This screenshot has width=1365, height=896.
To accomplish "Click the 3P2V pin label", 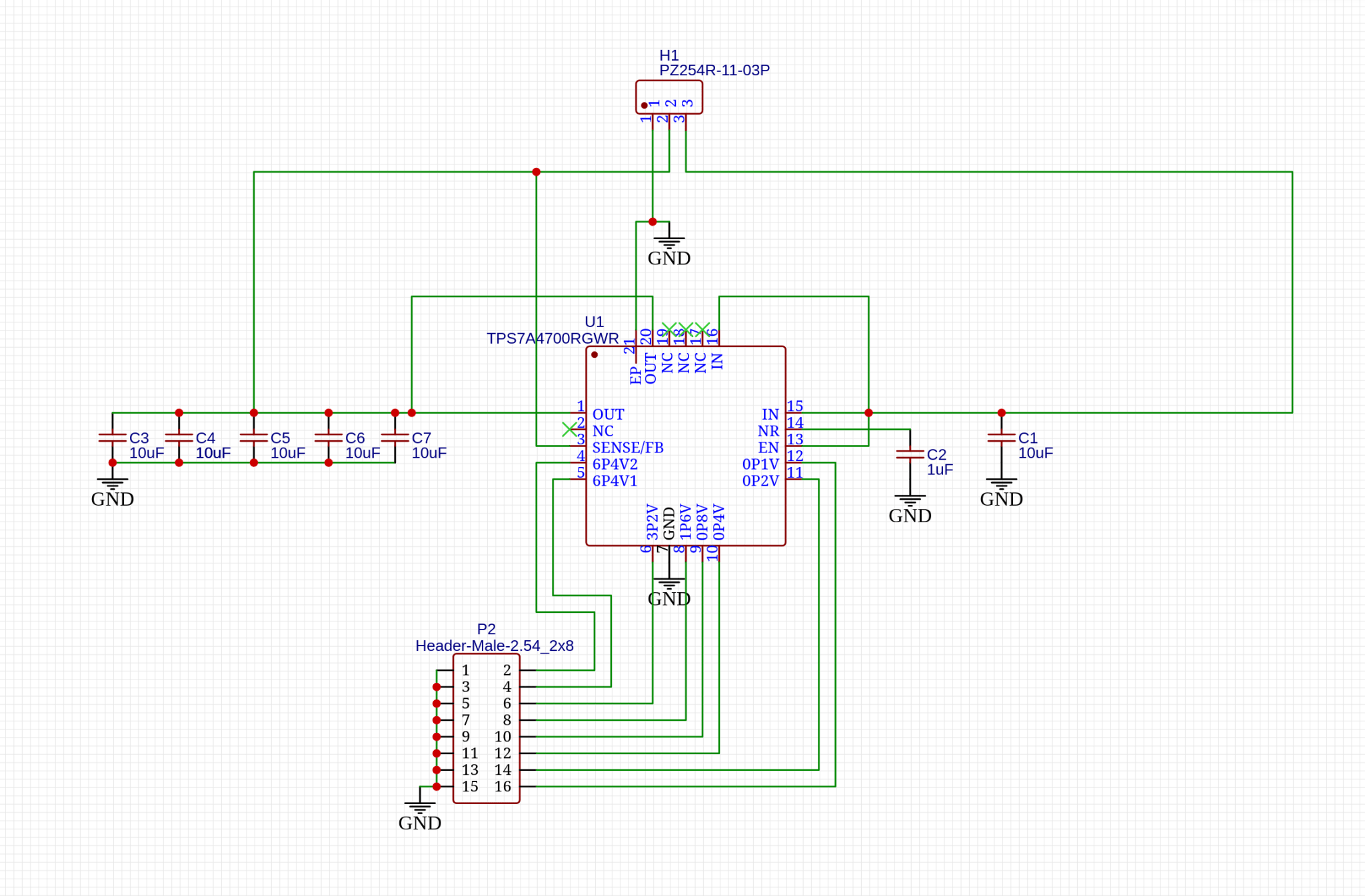I will [x=653, y=522].
